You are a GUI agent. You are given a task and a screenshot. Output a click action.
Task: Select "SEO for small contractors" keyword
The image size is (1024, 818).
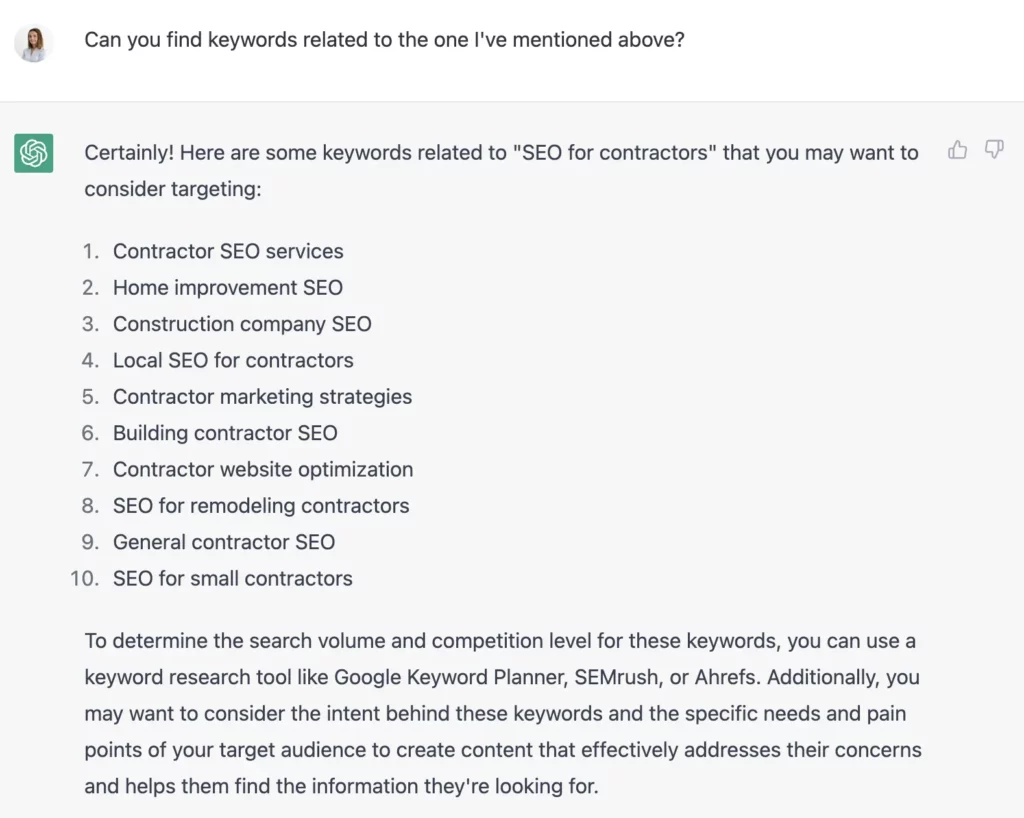(x=232, y=578)
